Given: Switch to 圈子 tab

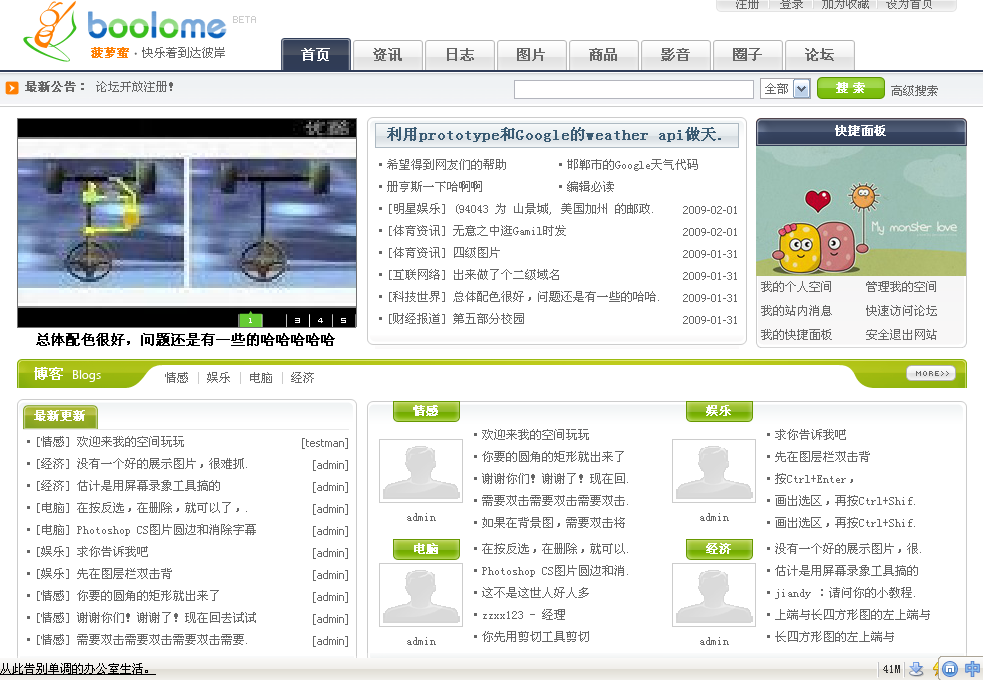Looking at the screenshot, I should point(747,55).
